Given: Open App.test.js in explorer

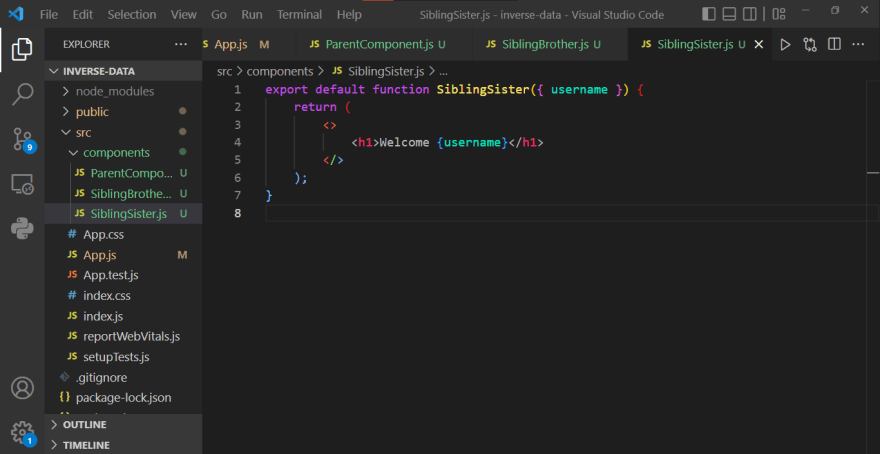Looking at the screenshot, I should 123,275.
